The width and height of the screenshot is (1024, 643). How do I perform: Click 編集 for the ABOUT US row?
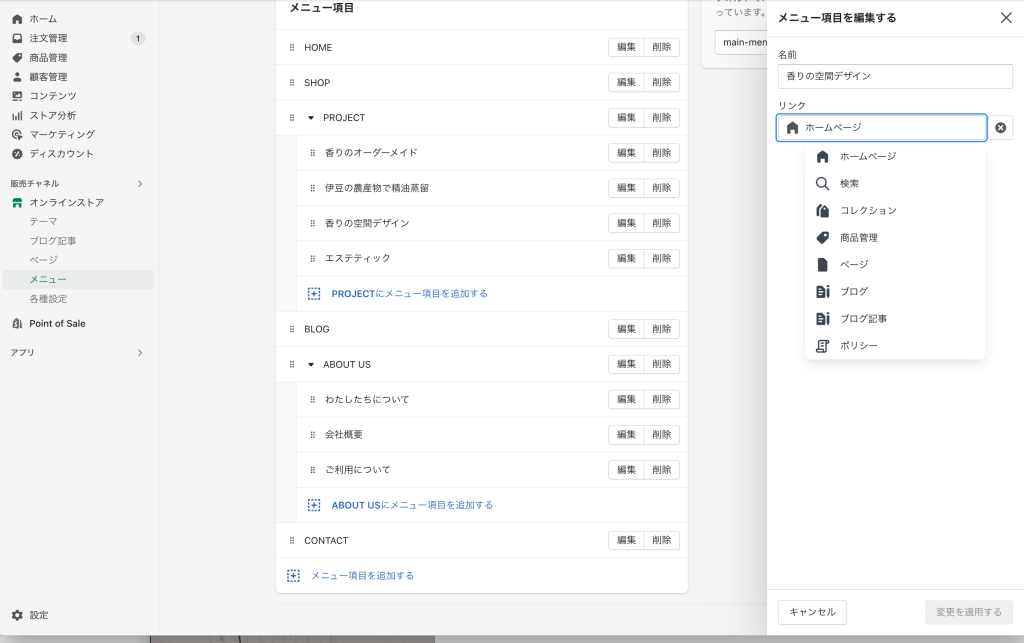click(x=626, y=364)
